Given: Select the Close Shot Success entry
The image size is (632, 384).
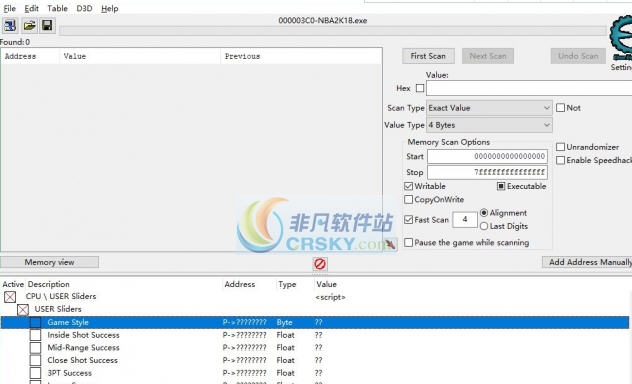Looking at the screenshot, I should (83, 360).
